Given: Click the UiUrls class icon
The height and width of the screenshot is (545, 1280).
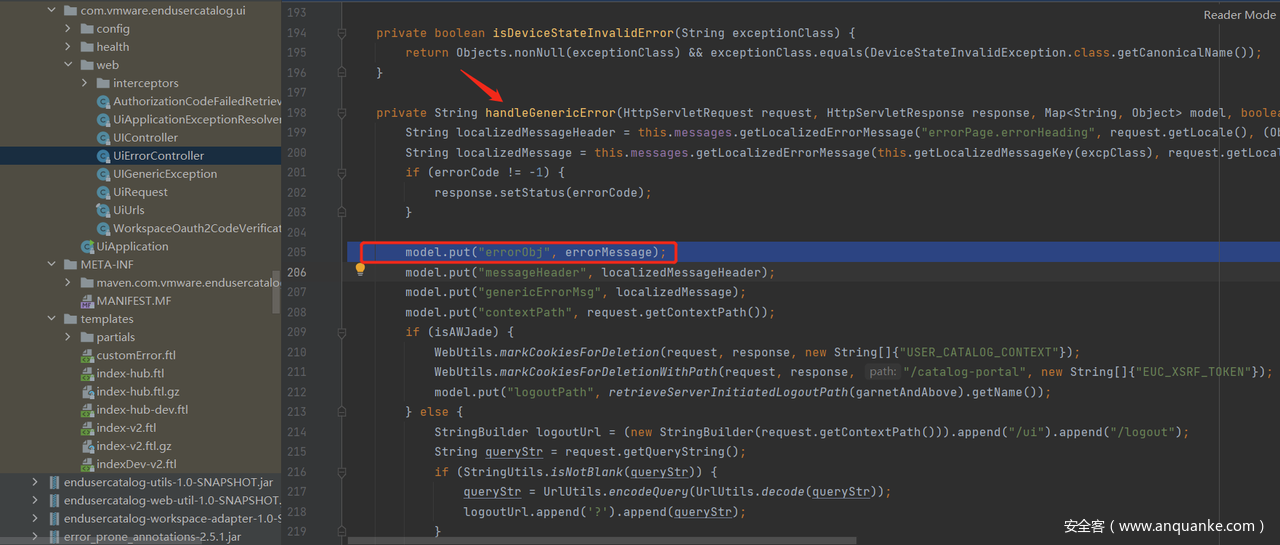Looking at the screenshot, I should tap(103, 210).
